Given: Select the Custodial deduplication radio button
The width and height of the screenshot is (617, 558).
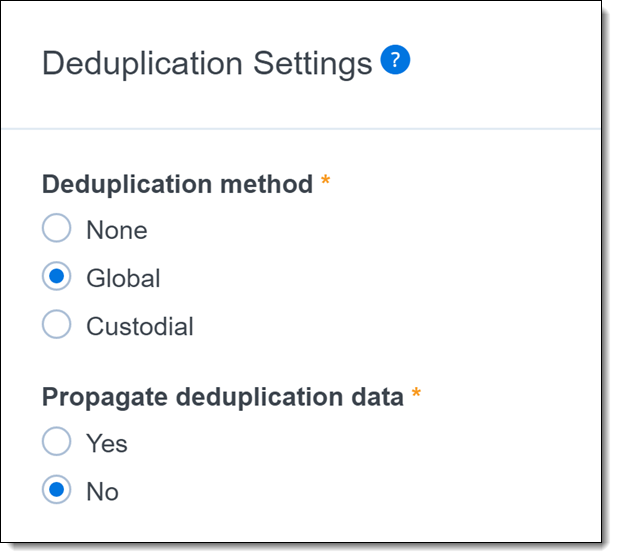Looking at the screenshot, I should pos(57,325).
